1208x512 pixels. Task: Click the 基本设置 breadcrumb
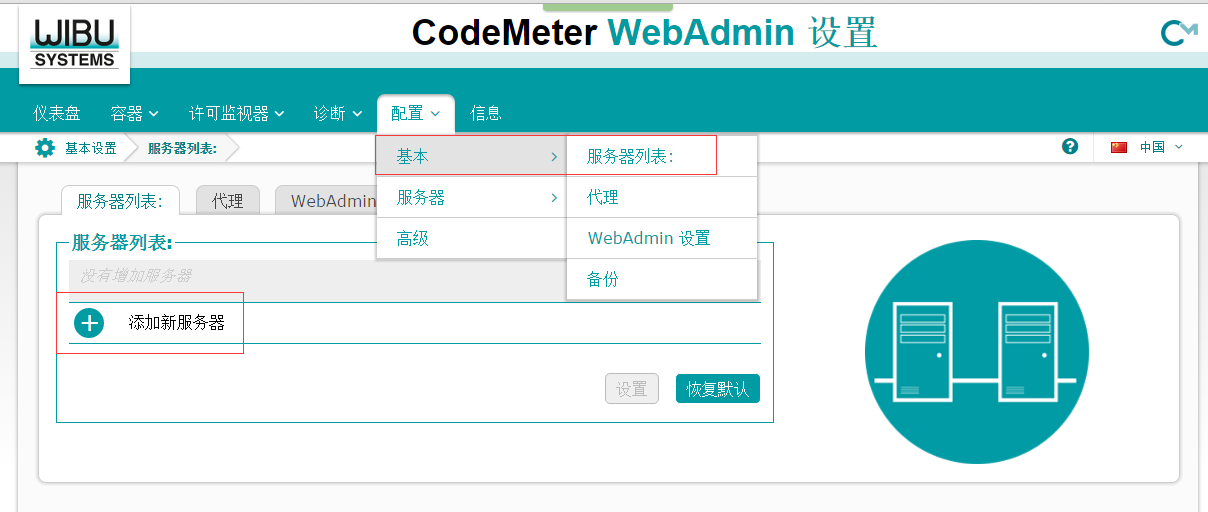(x=91, y=148)
